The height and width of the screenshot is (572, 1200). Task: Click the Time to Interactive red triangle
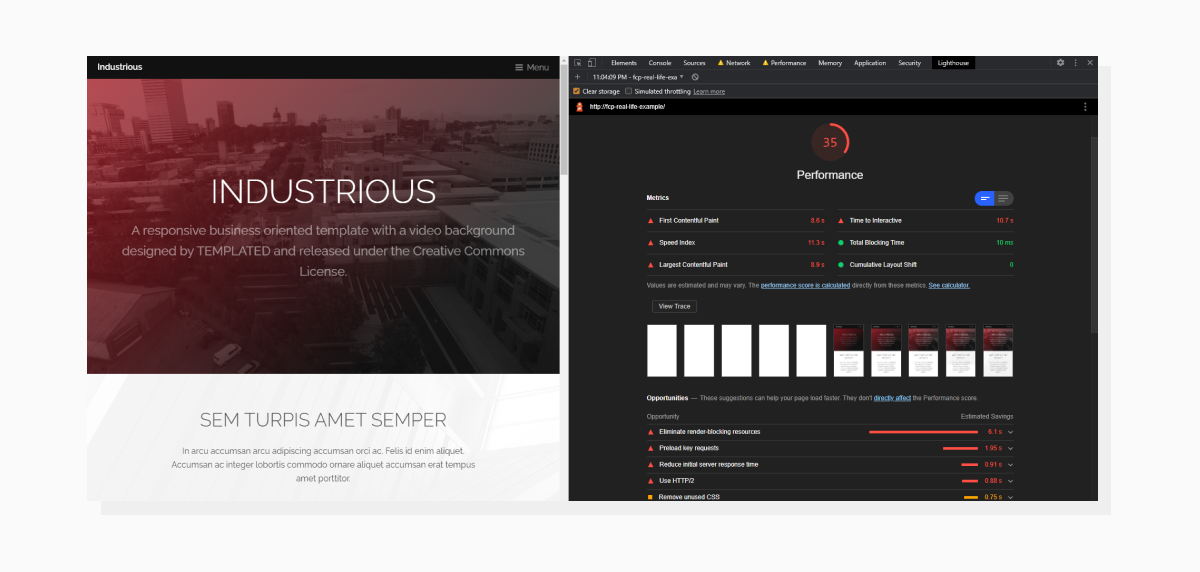841,220
